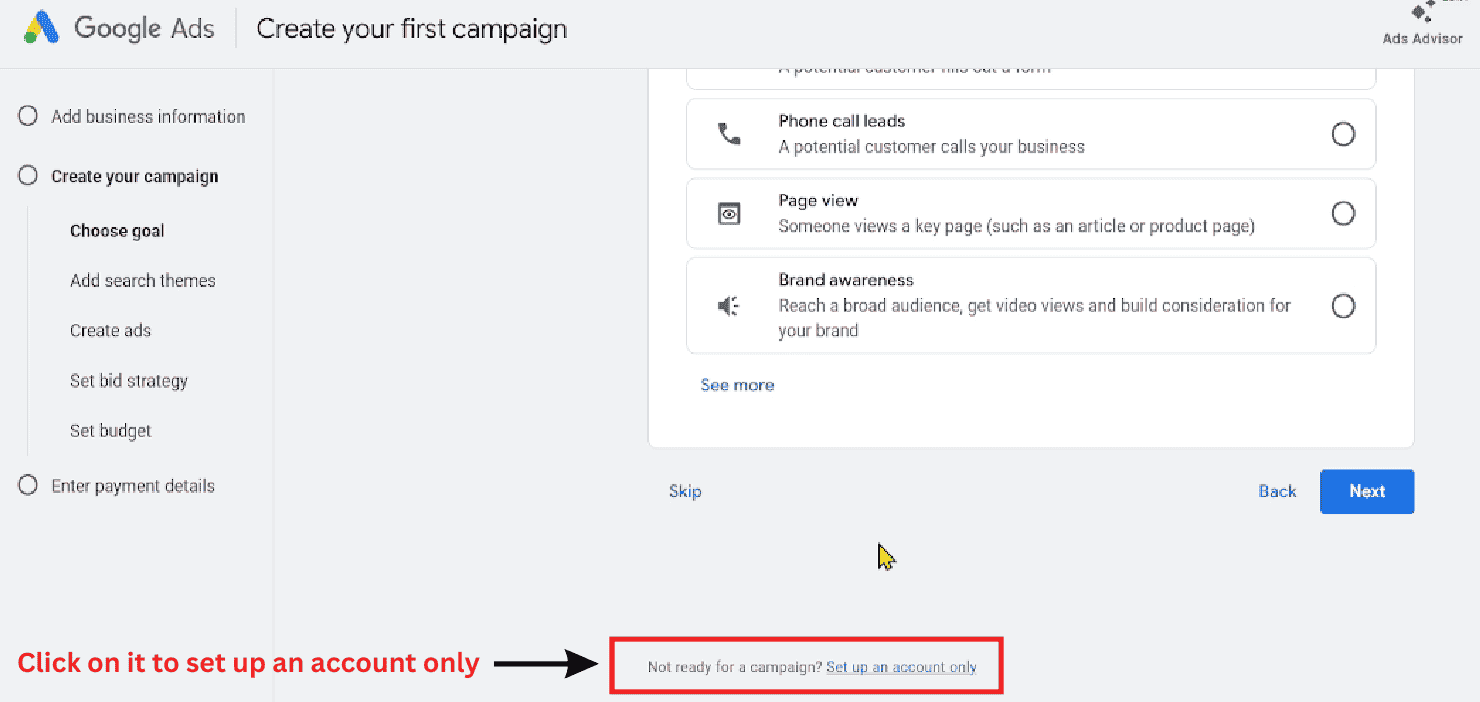
Task: Open the Set budget step
Action: click(x=110, y=430)
